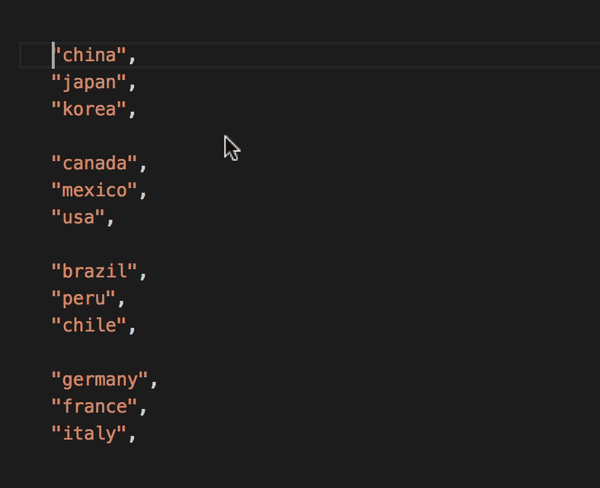Click the blank line between usa and brazil
Image resolution: width=600 pixels, height=488 pixels.
[x=150, y=244]
